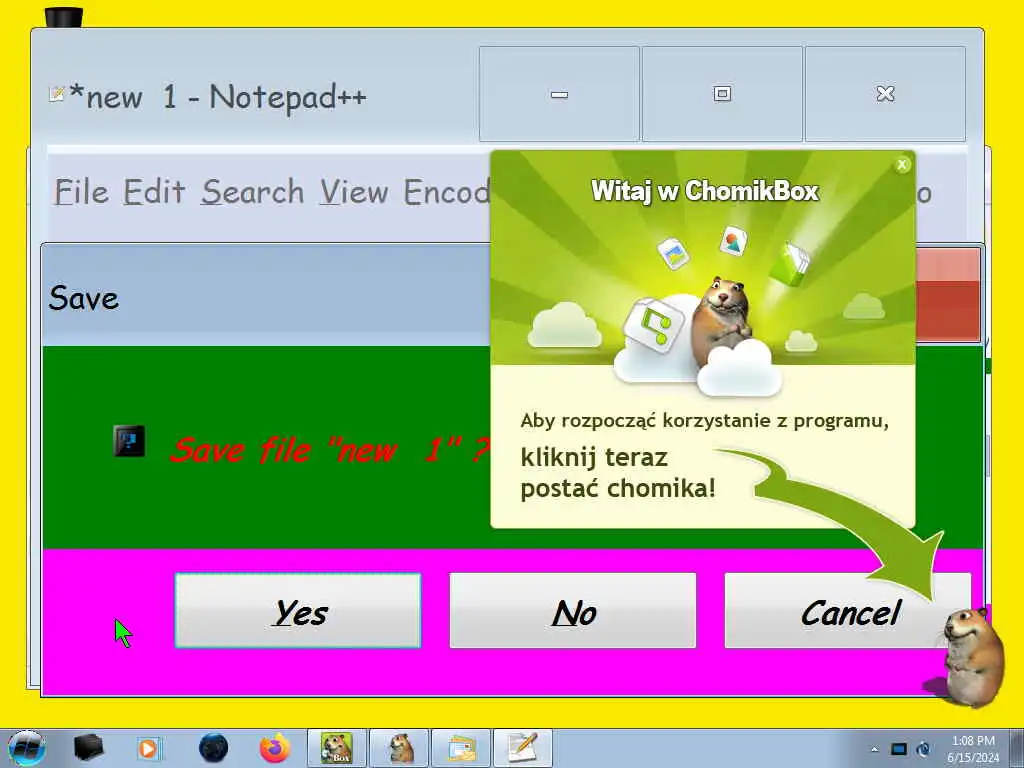Close the Save dialog with red X
Viewport: 1024px width, 768px height.
click(948, 295)
